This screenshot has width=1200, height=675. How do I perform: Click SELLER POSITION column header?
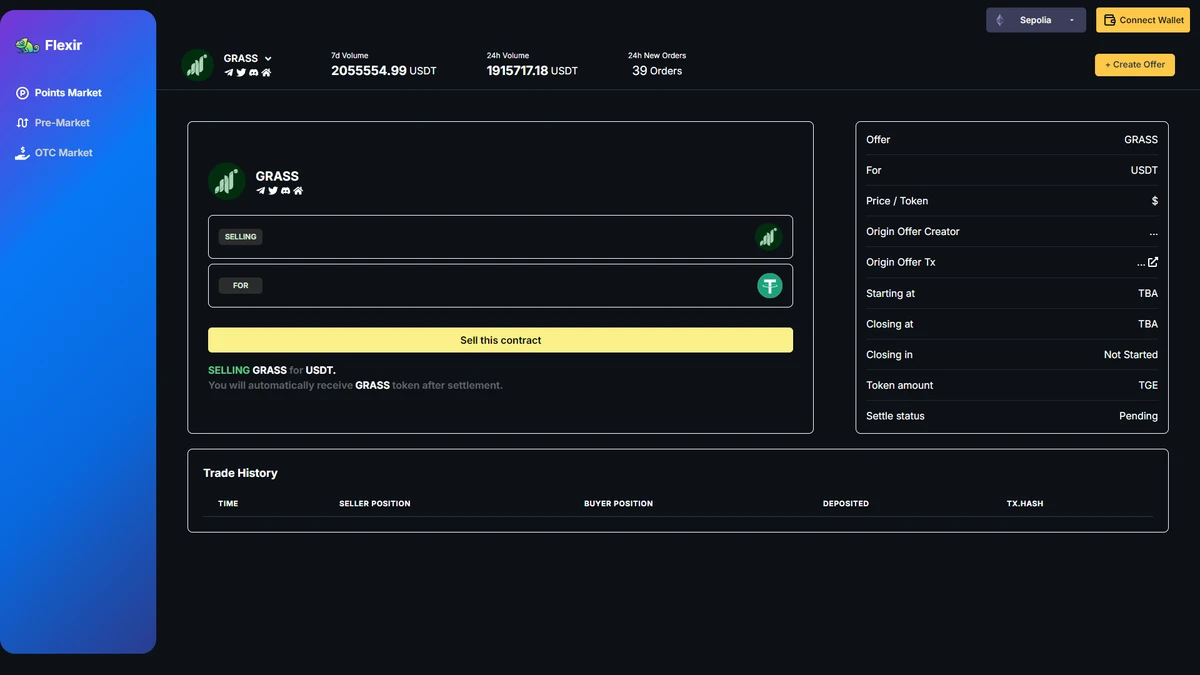point(375,504)
